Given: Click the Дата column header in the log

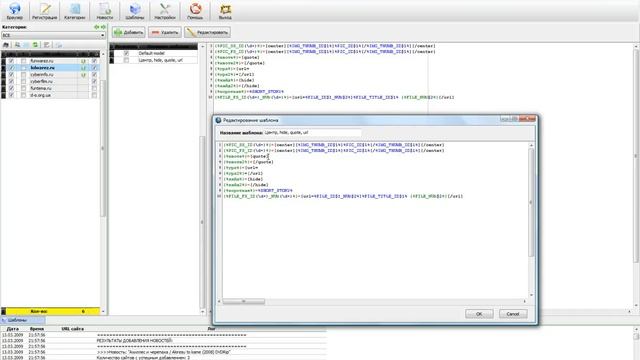Looking at the screenshot, I should pyautogui.click(x=13, y=329).
